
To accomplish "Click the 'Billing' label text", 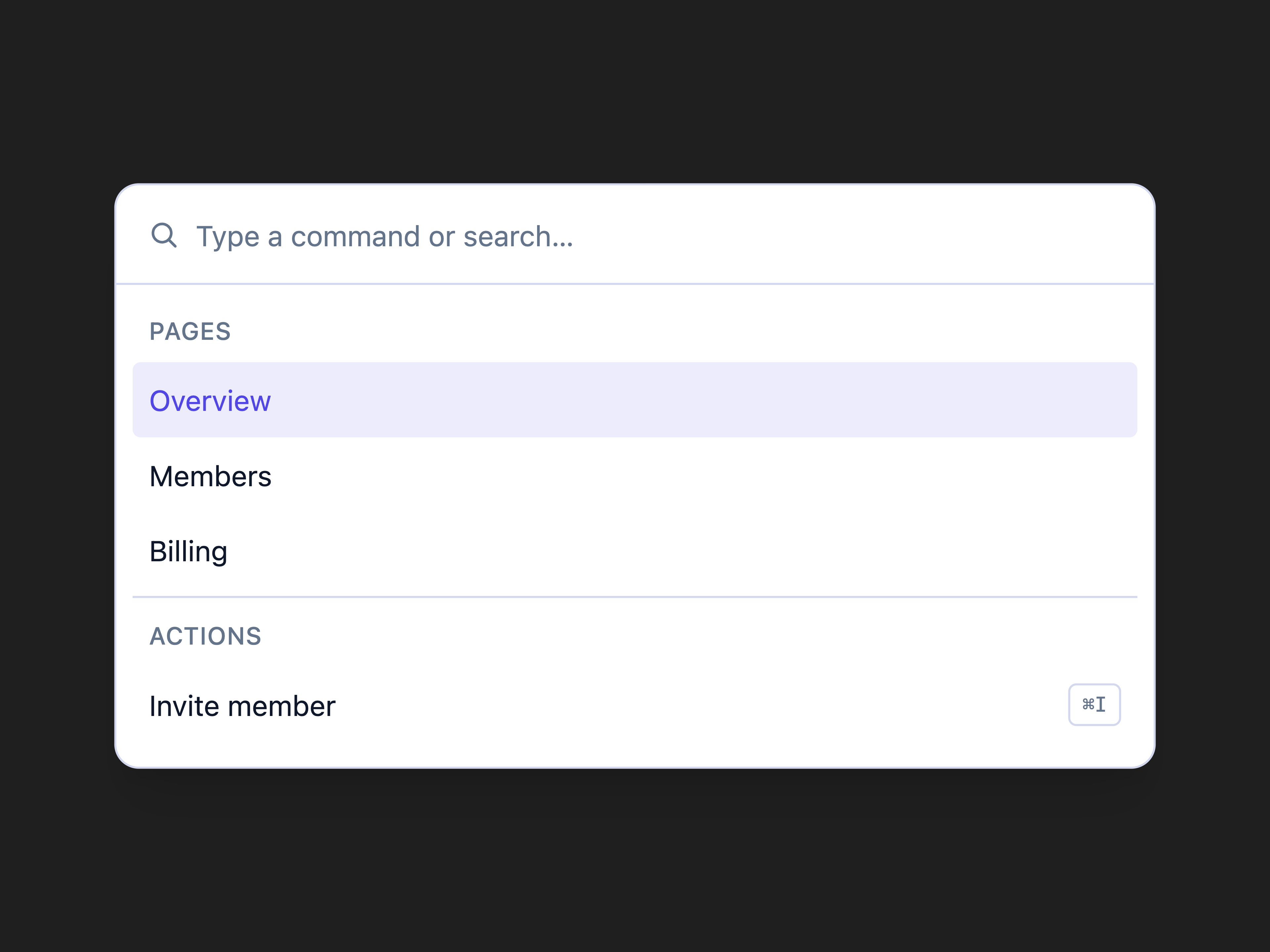I will pos(188,552).
